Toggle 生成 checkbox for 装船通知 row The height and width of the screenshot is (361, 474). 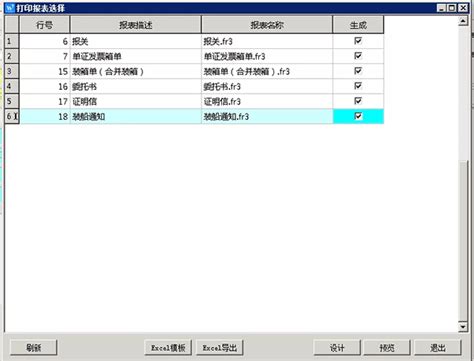[x=358, y=116]
